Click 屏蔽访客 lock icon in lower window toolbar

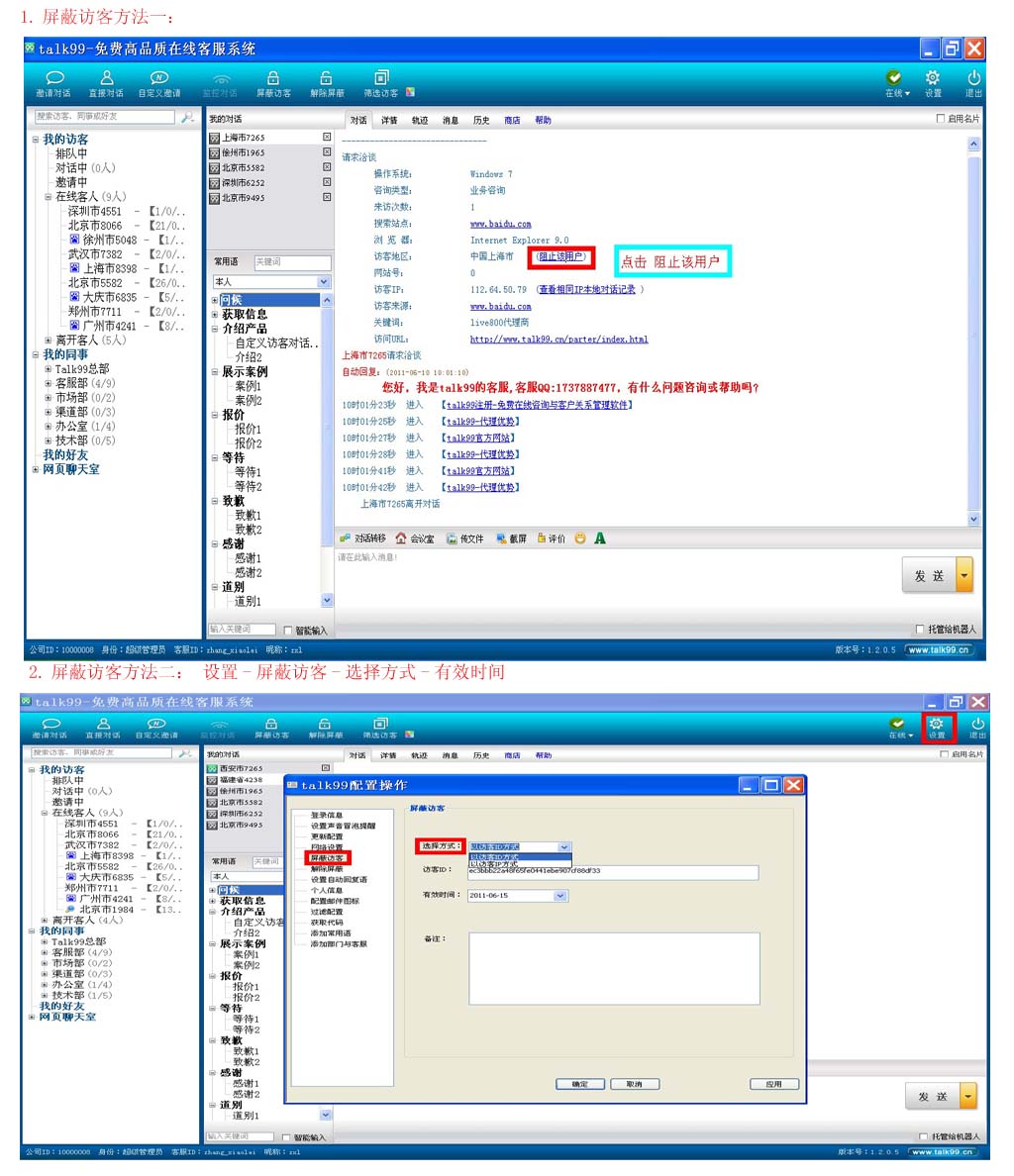(270, 724)
